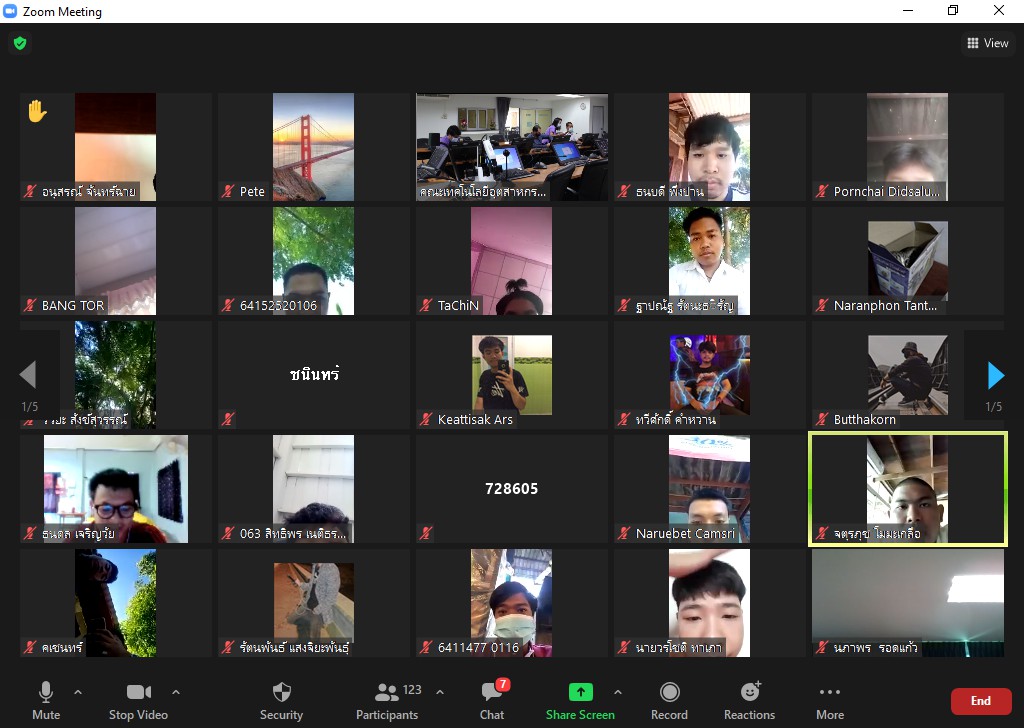Select Keattisak Ars video tile
Screen dimensions: 1024x728
pyautogui.click(x=511, y=375)
